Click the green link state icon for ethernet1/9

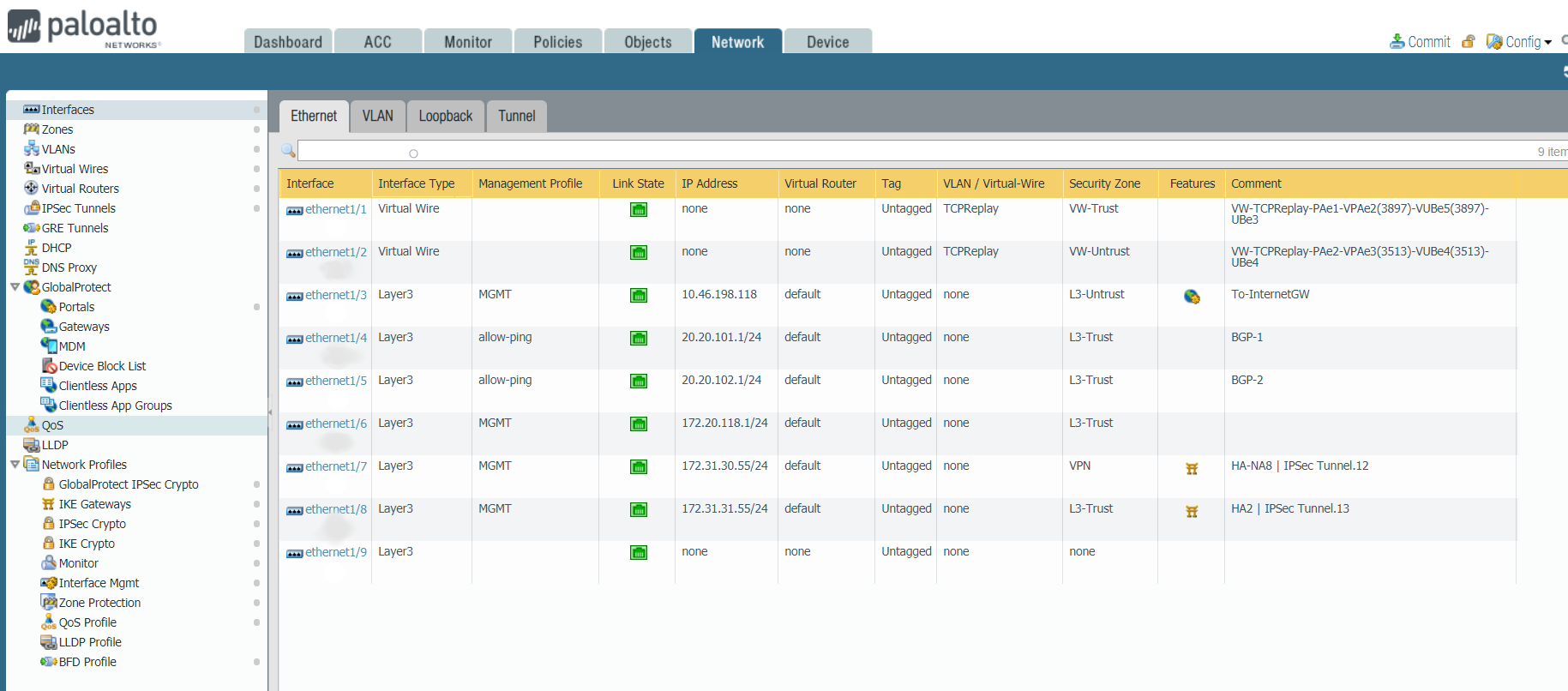click(639, 552)
